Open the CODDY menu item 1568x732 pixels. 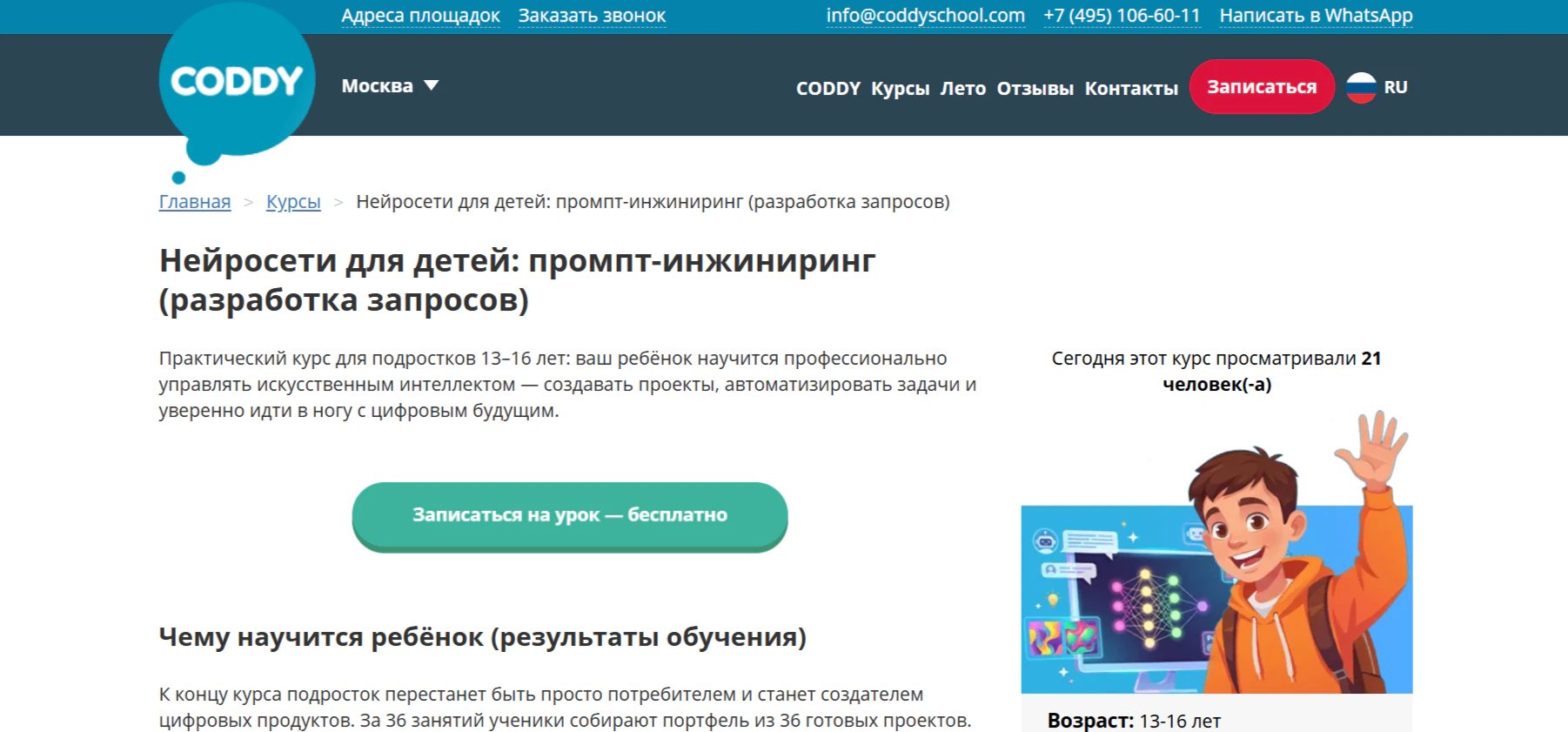click(x=828, y=89)
